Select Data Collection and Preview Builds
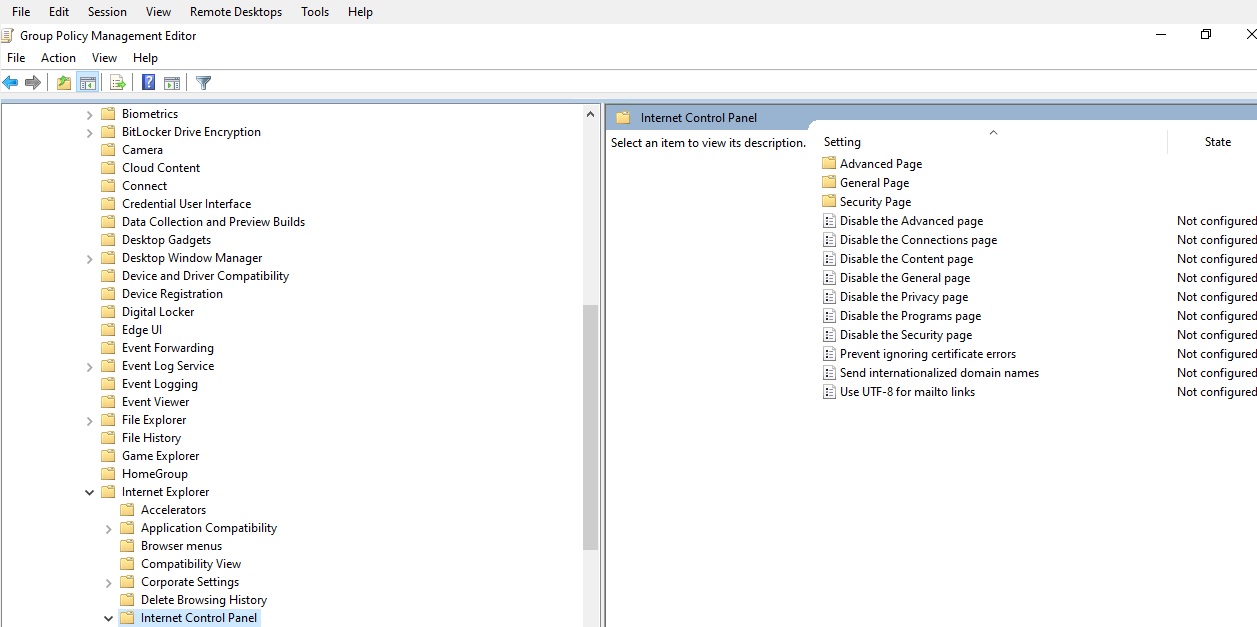The image size is (1257, 627). point(213,222)
